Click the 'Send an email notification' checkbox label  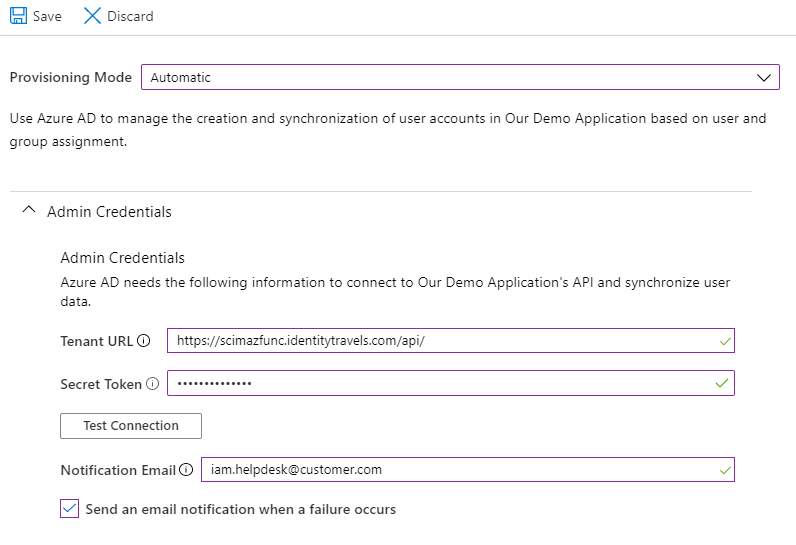(x=240, y=510)
